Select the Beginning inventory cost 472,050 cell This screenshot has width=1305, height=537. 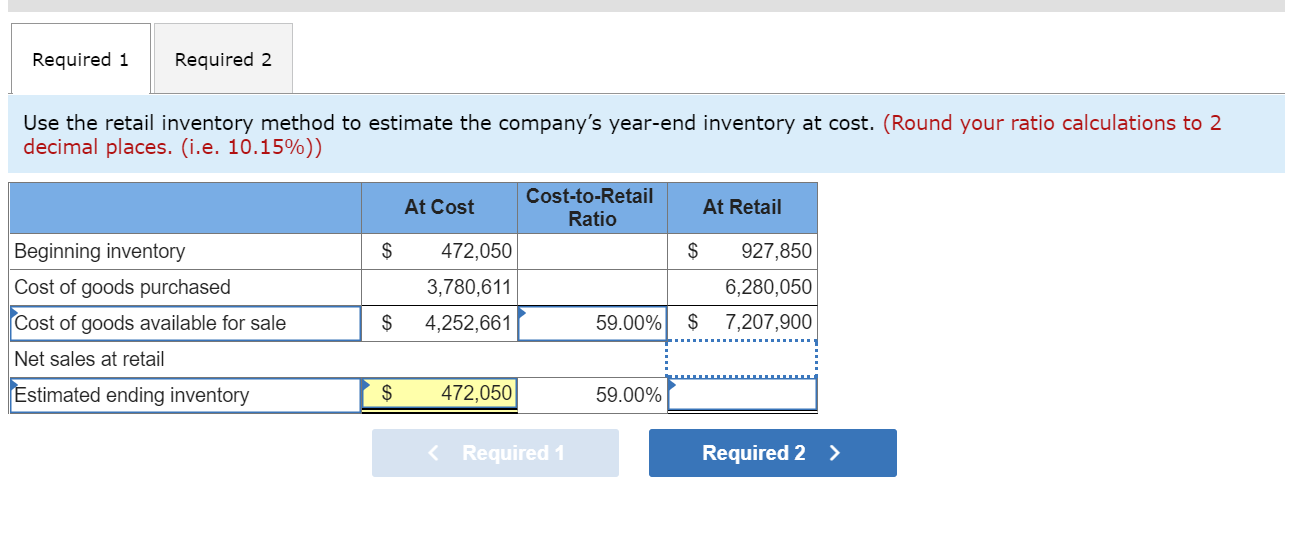coord(439,251)
